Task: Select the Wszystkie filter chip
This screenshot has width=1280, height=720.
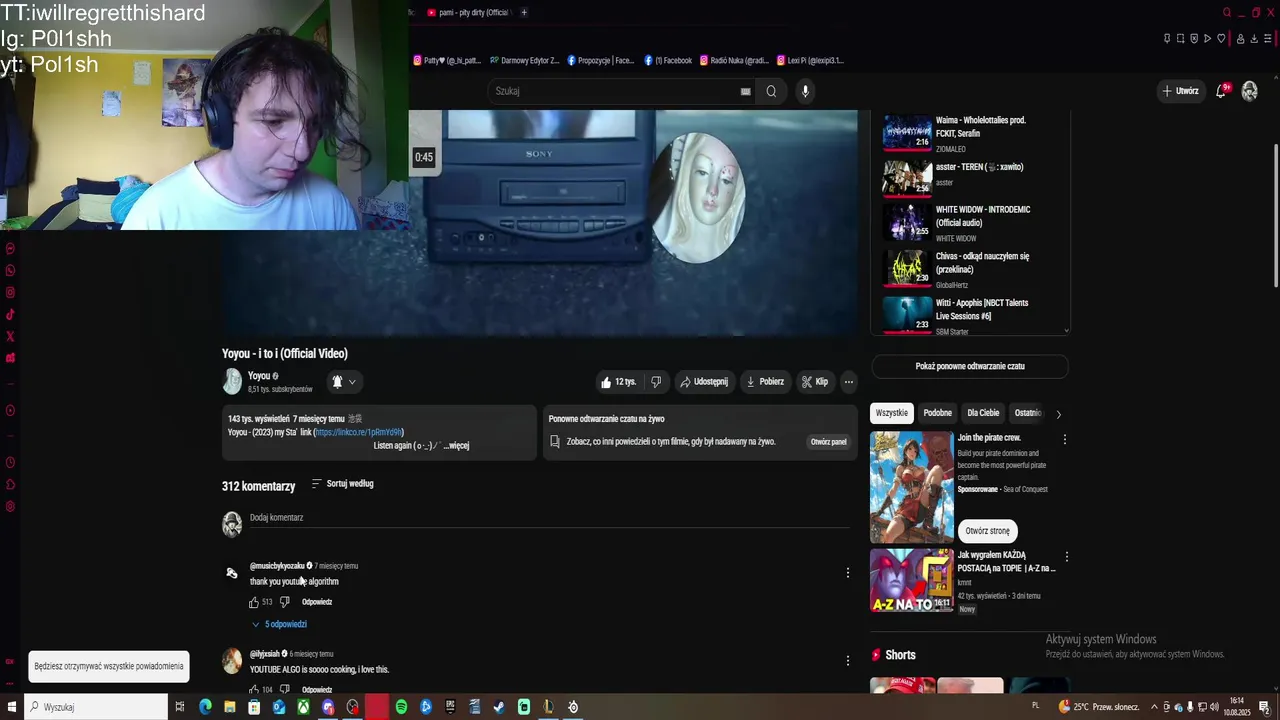Action: point(892,413)
